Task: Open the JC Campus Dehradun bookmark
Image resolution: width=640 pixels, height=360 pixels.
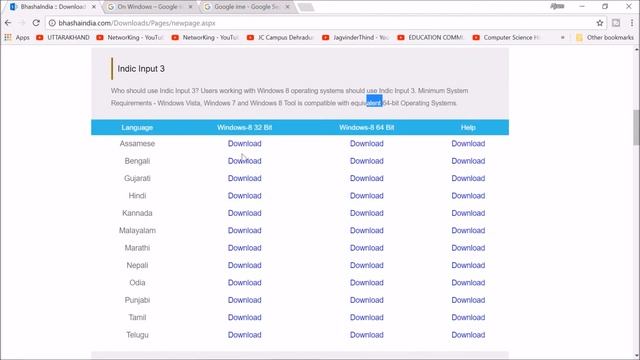Action: 280,37
